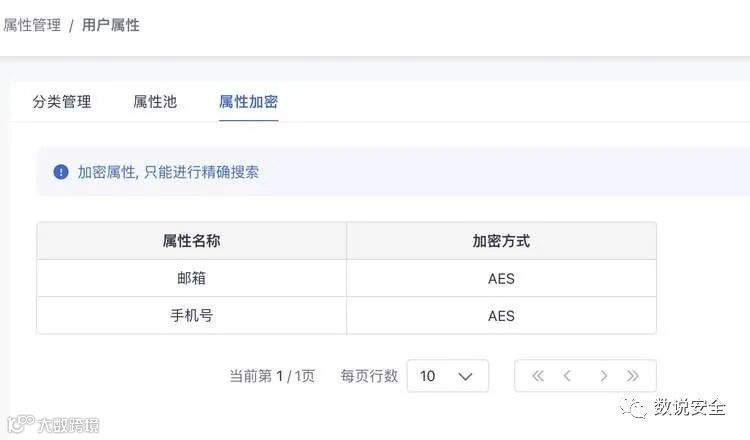Screen dimensions: 750x440
Task: Click the 大数跨境 logo icon
Action: (18, 424)
